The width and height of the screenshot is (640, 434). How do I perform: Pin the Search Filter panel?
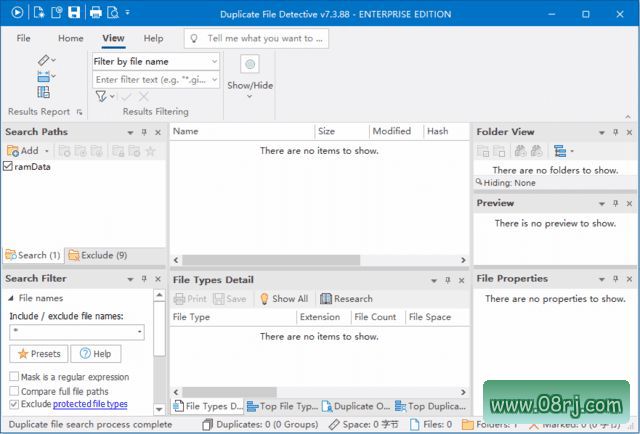point(144,279)
